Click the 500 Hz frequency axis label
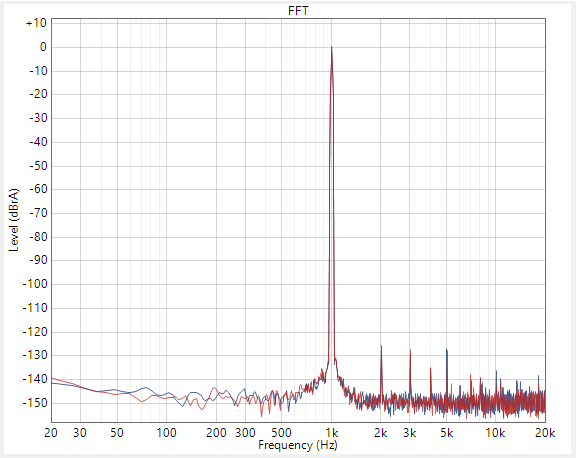 click(x=281, y=433)
